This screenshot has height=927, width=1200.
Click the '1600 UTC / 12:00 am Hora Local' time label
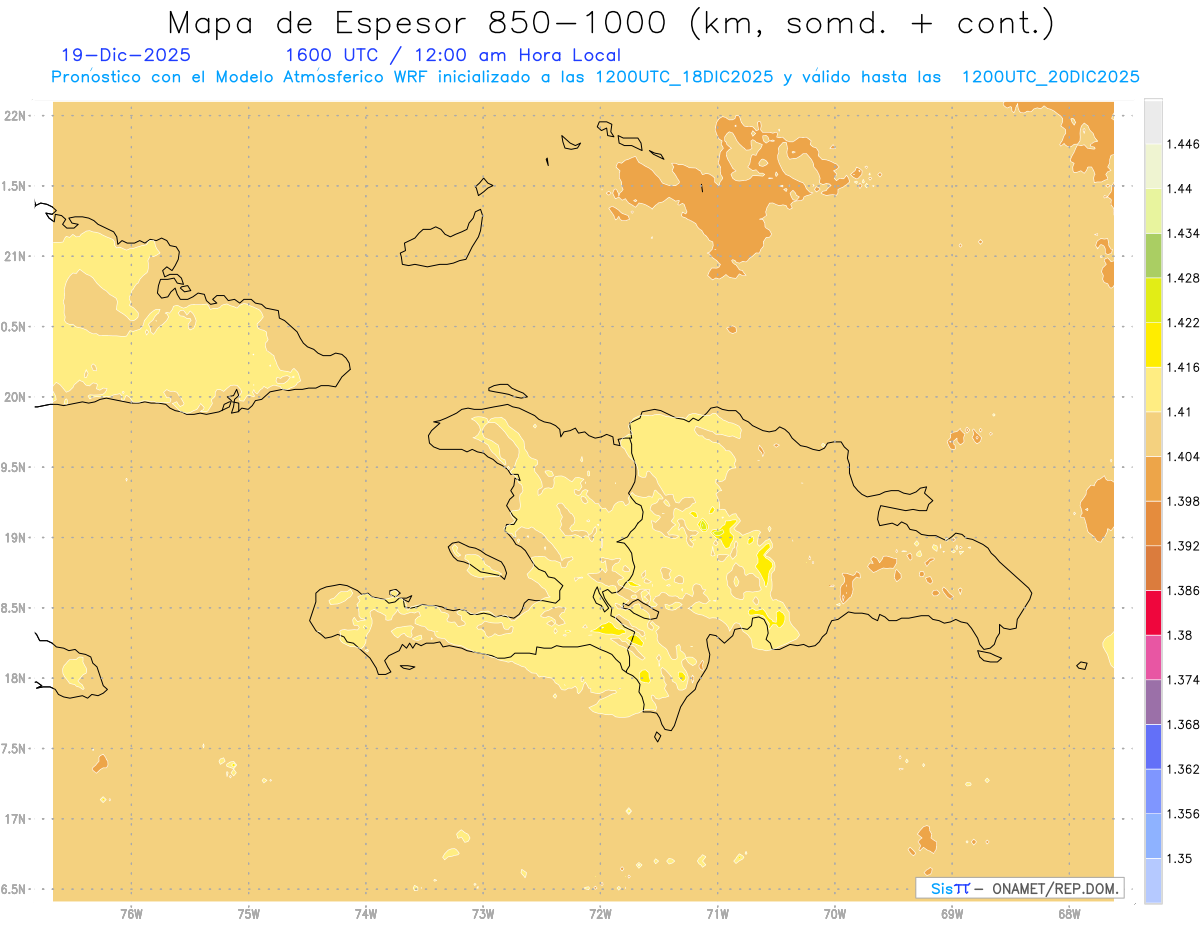pyautogui.click(x=453, y=55)
